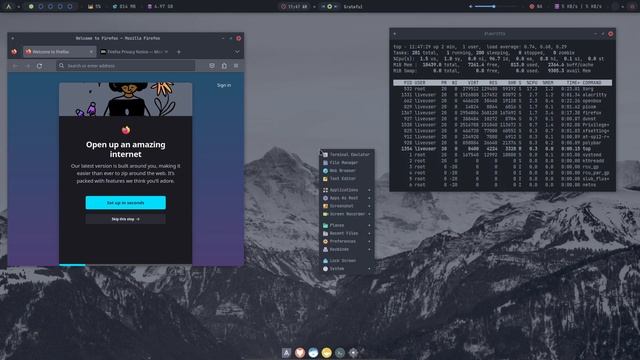
Task: Click the clock in the top bar
Action: point(294,7)
